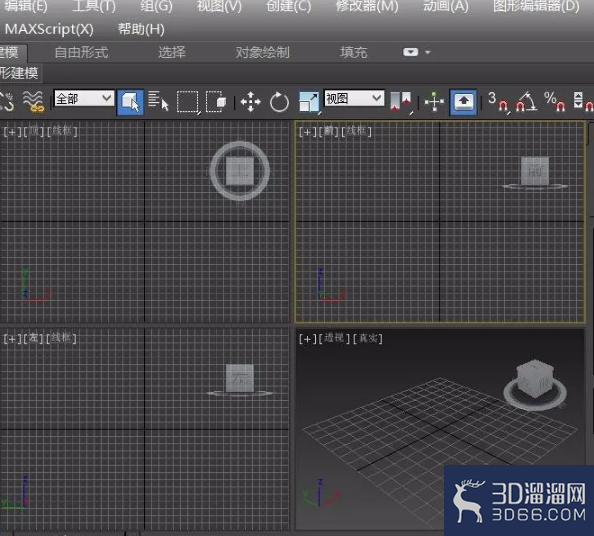Viewport: 594px width, 536px height.
Task: Open Select by Name list
Action: click(158, 101)
